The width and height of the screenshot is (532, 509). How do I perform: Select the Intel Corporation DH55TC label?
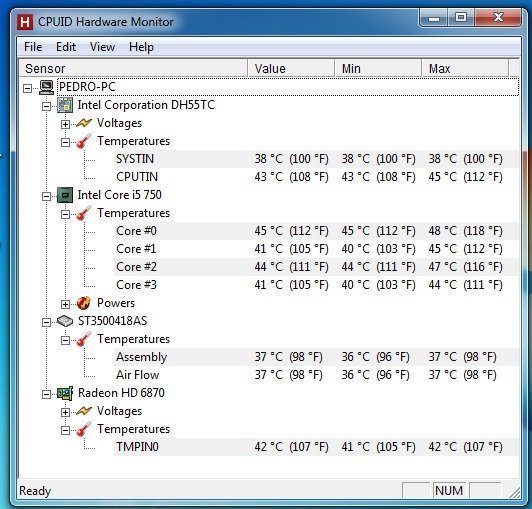146,105
